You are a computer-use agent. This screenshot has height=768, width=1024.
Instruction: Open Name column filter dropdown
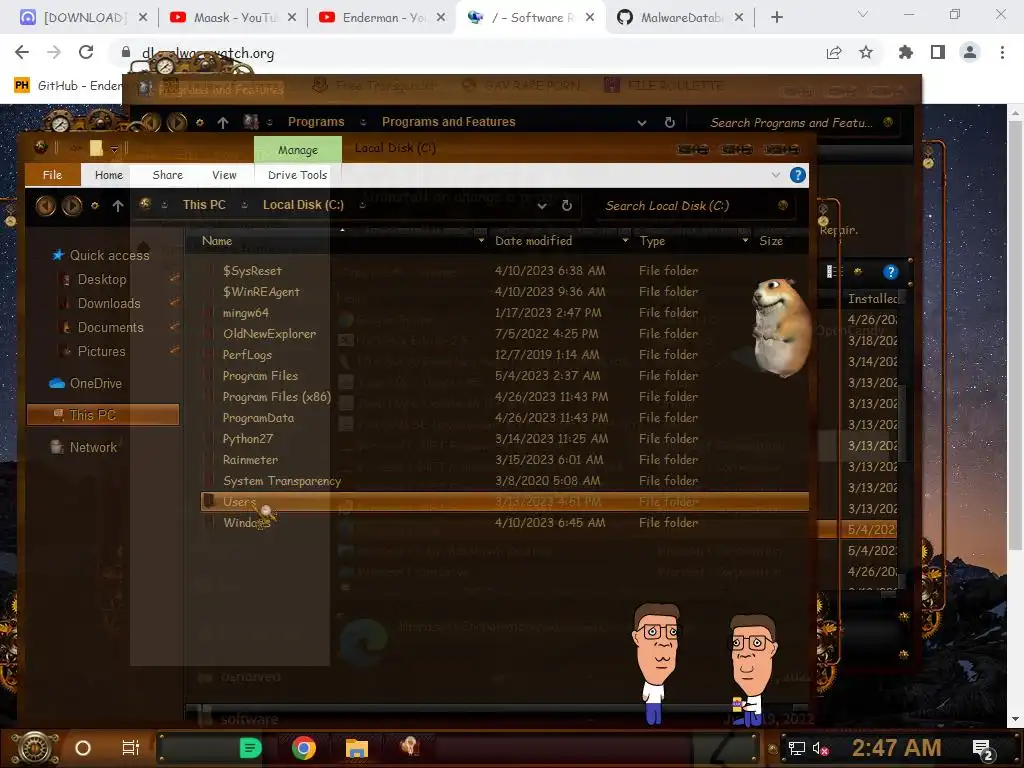pos(481,241)
